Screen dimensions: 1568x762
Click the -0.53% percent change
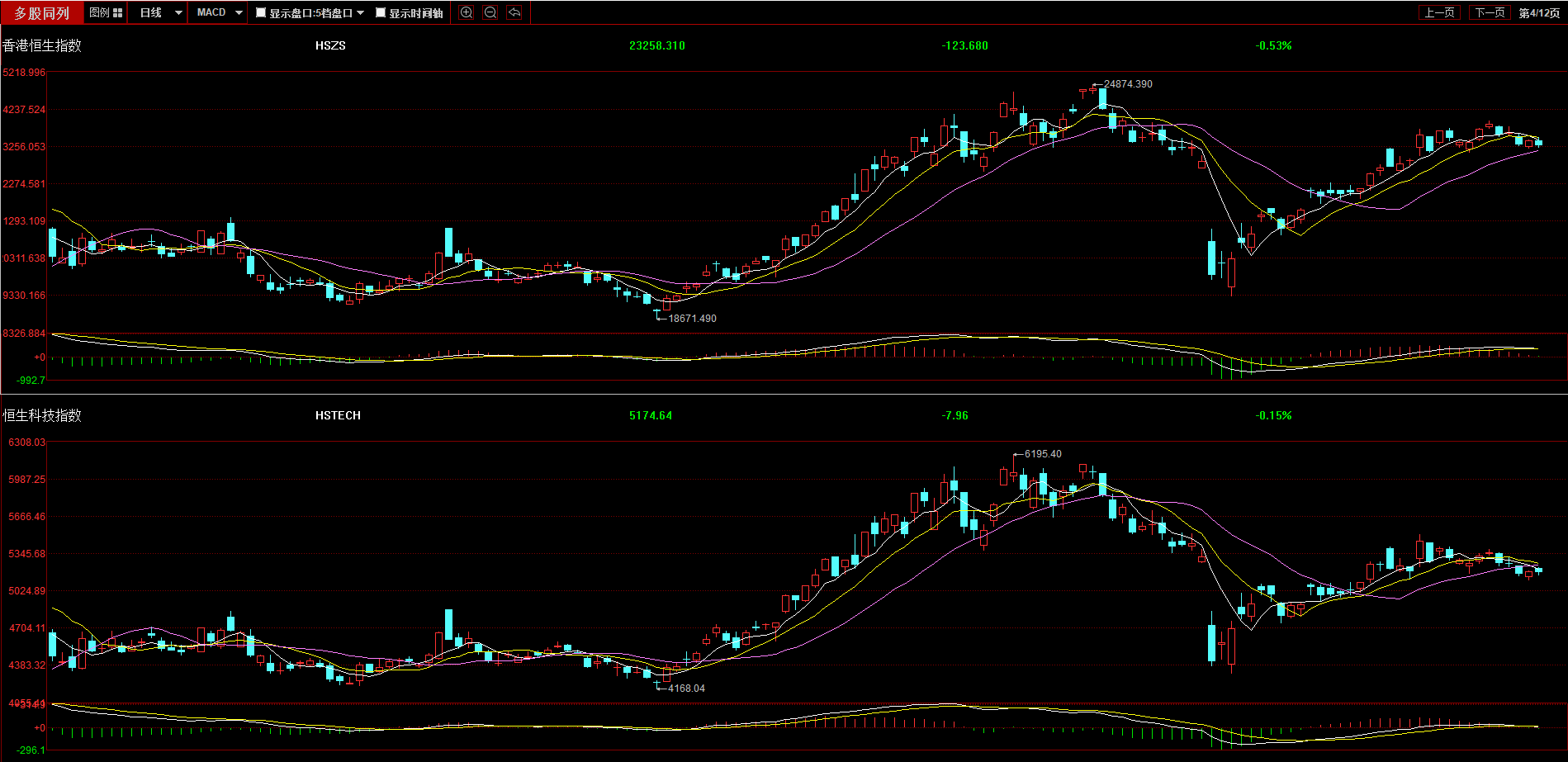[x=1274, y=45]
